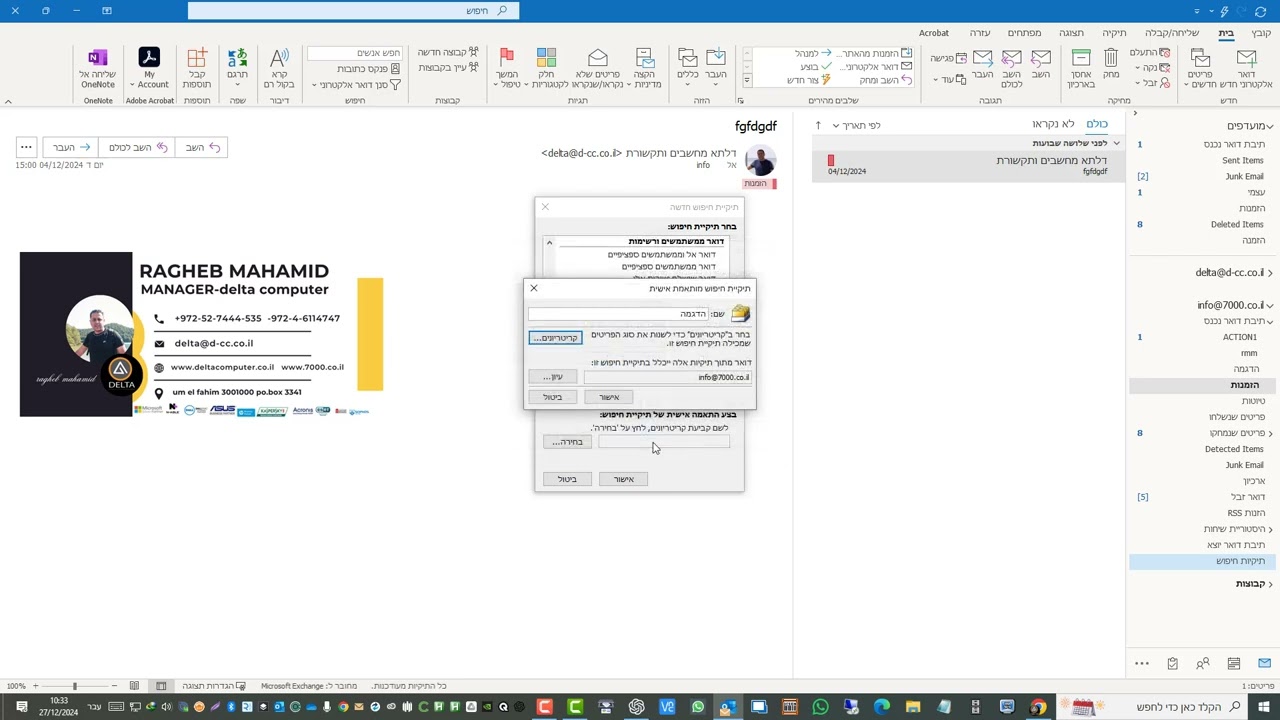1280x720 pixels.
Task: Open the Help ribbon tab
Action: click(x=979, y=33)
